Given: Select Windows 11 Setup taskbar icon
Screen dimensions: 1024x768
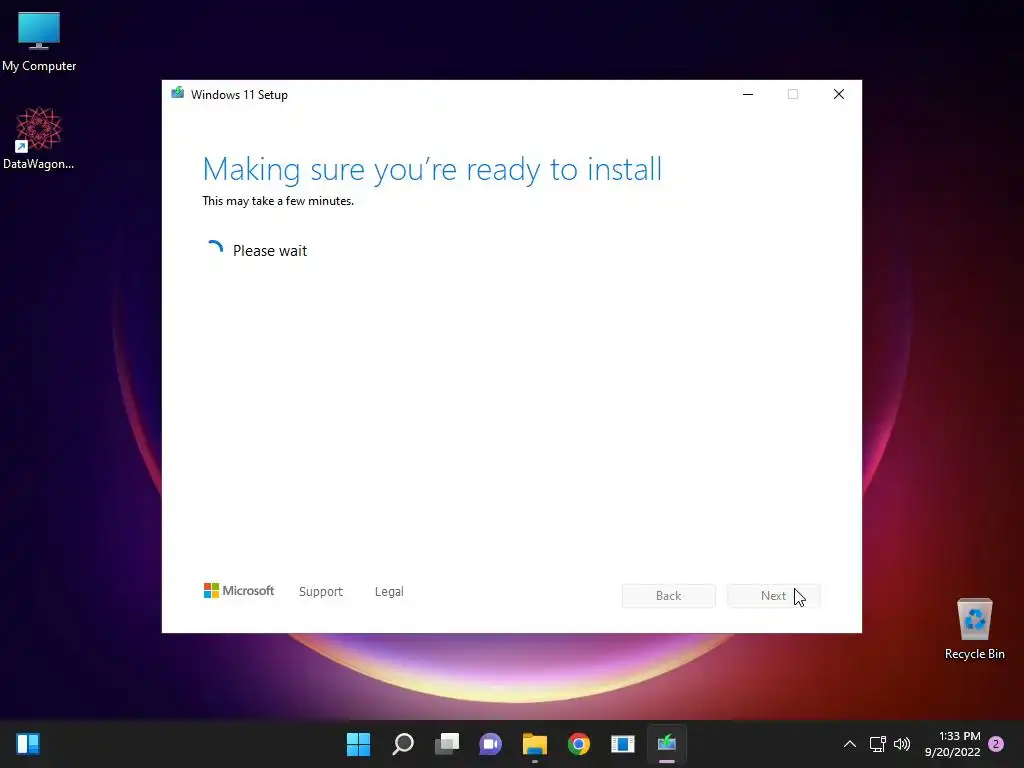Looking at the screenshot, I should pos(667,744).
